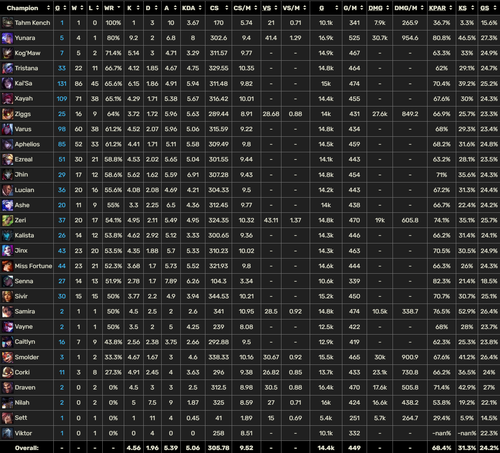Viewport: 500px width, 453px height.
Task: Click Varus champion portrait icon
Action: click(x=7, y=129)
